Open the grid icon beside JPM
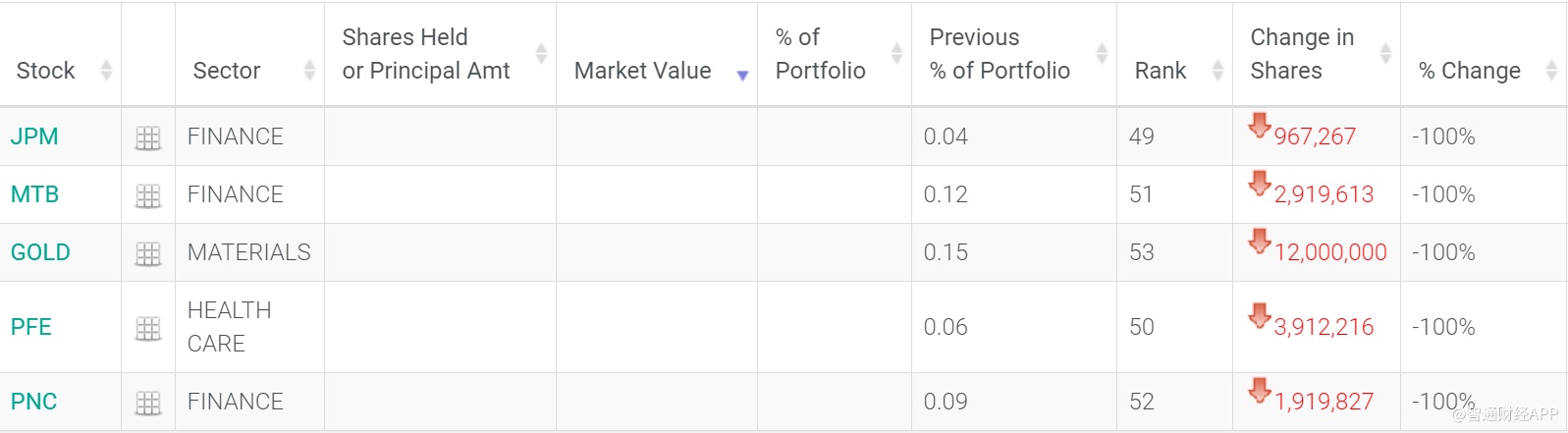1568x433 pixels. click(148, 138)
